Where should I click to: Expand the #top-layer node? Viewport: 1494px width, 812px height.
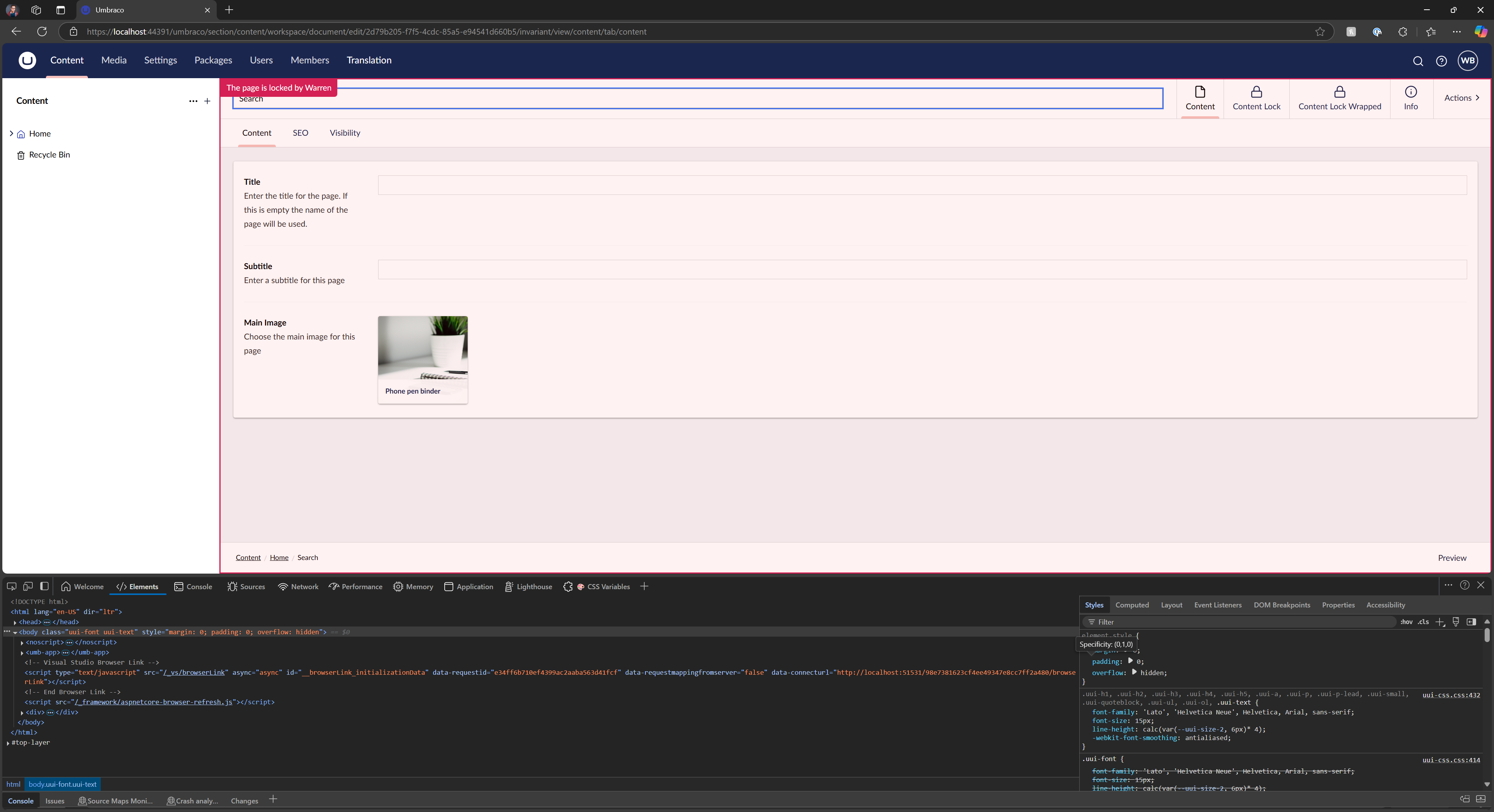[x=8, y=743]
